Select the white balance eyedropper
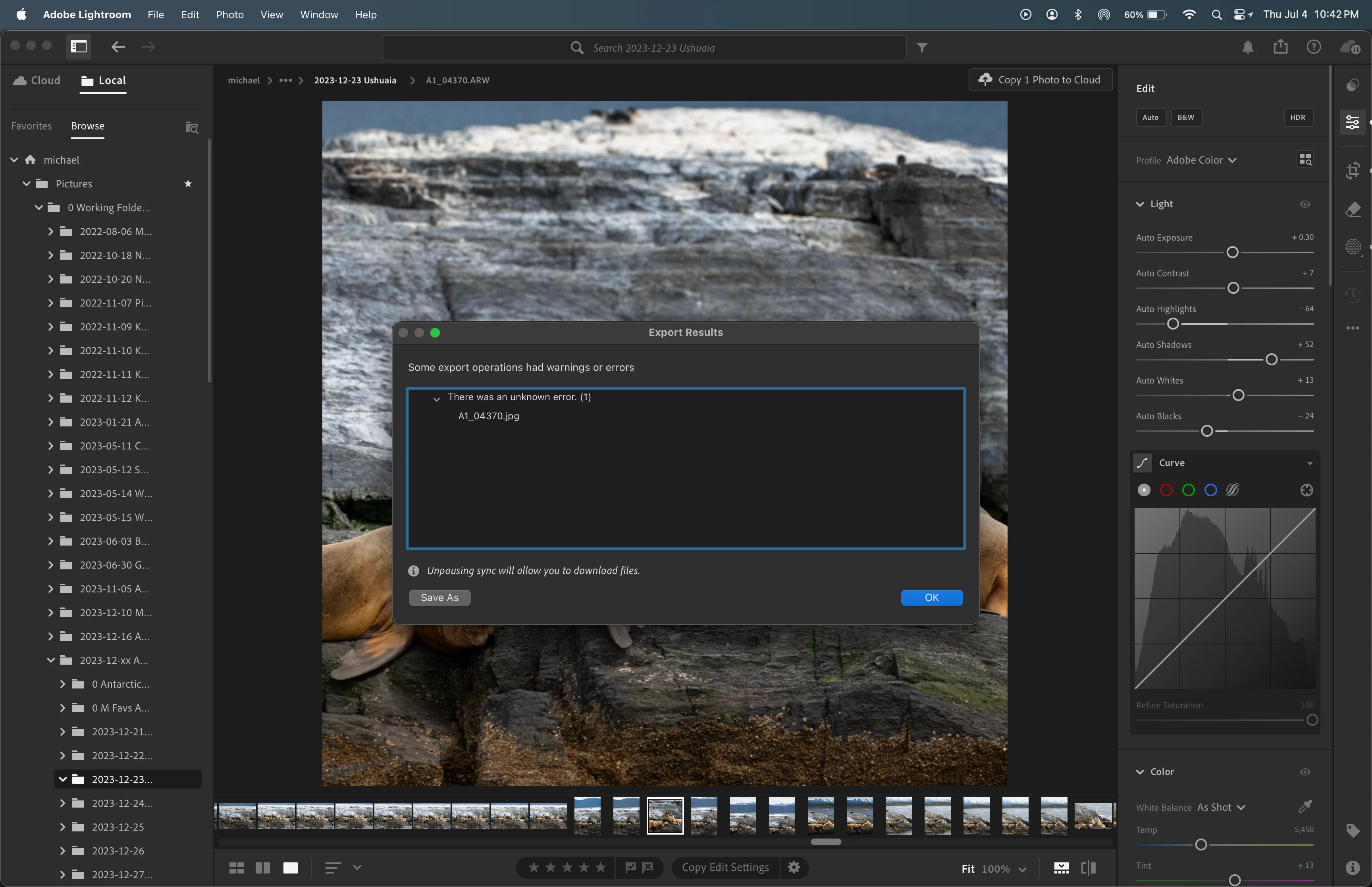1372x887 pixels. click(1305, 806)
